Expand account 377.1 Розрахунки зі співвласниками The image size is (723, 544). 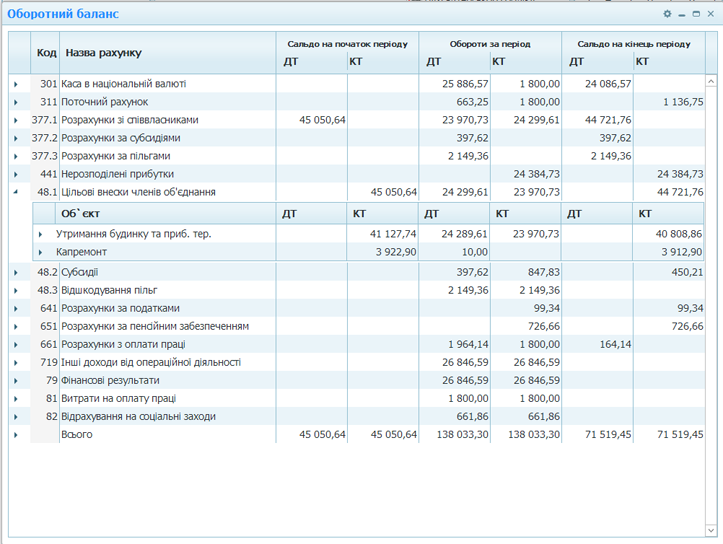coord(16,120)
